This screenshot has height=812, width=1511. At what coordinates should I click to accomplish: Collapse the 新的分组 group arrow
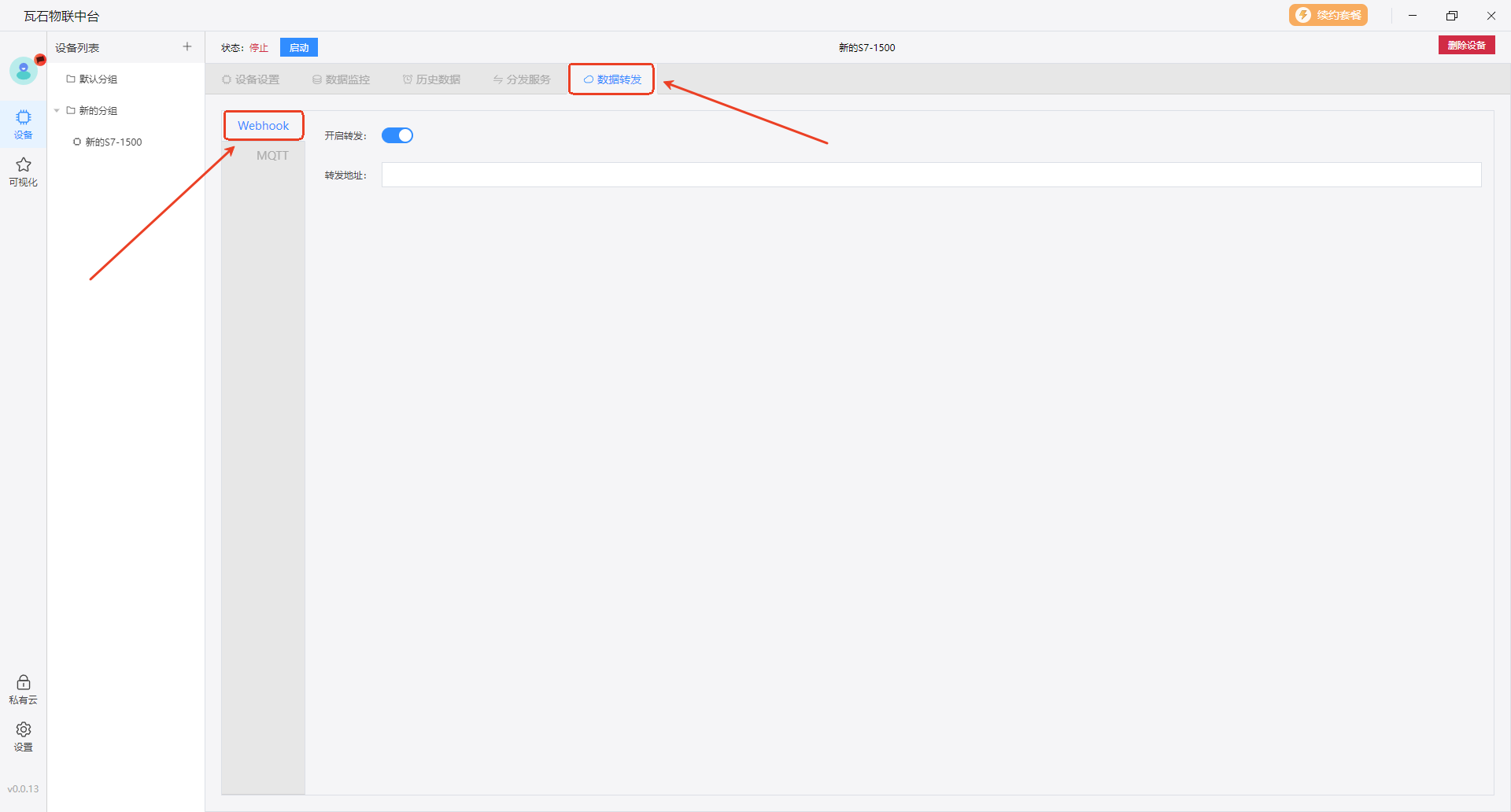pos(57,111)
